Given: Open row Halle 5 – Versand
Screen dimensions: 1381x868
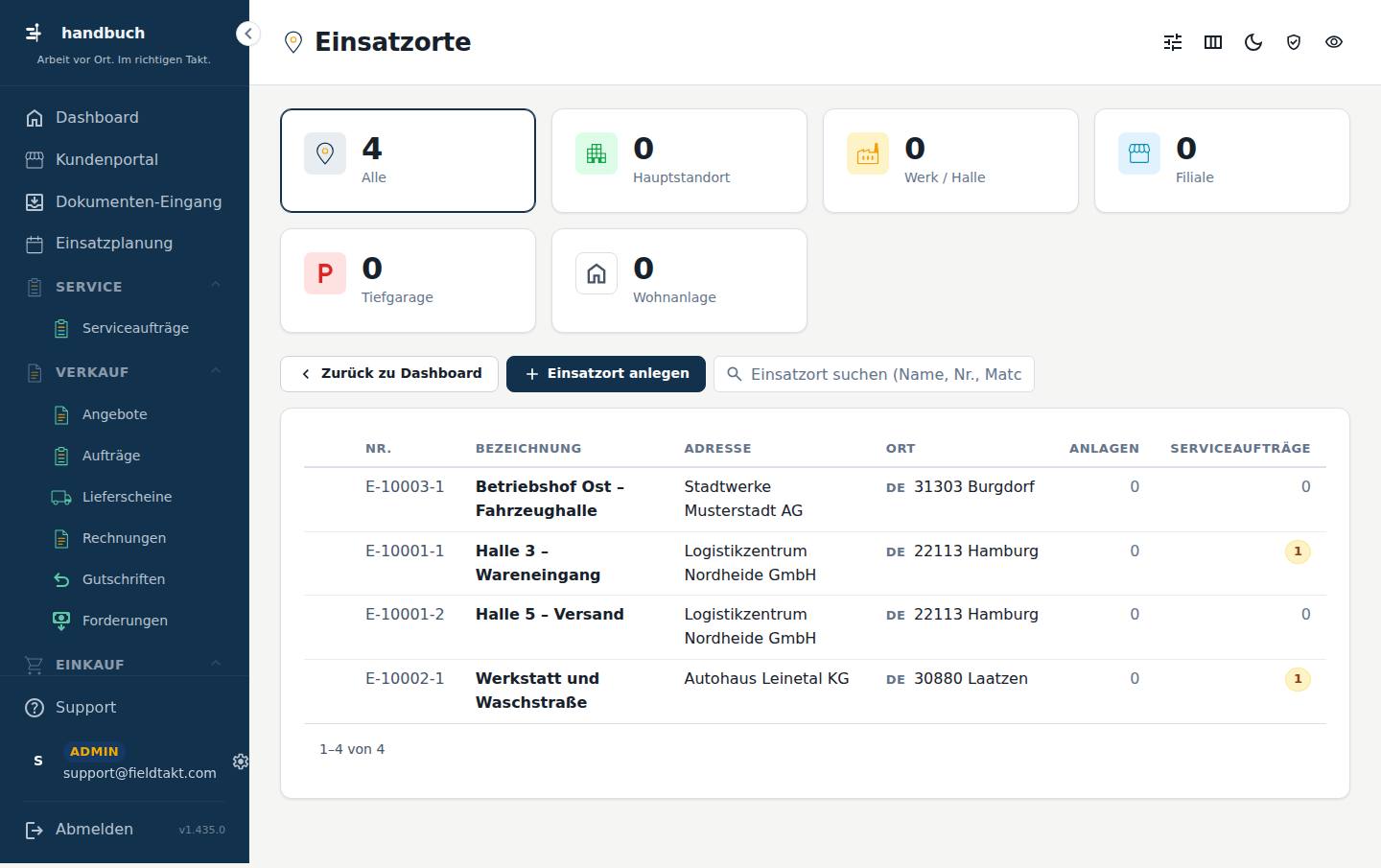Looking at the screenshot, I should 815,627.
